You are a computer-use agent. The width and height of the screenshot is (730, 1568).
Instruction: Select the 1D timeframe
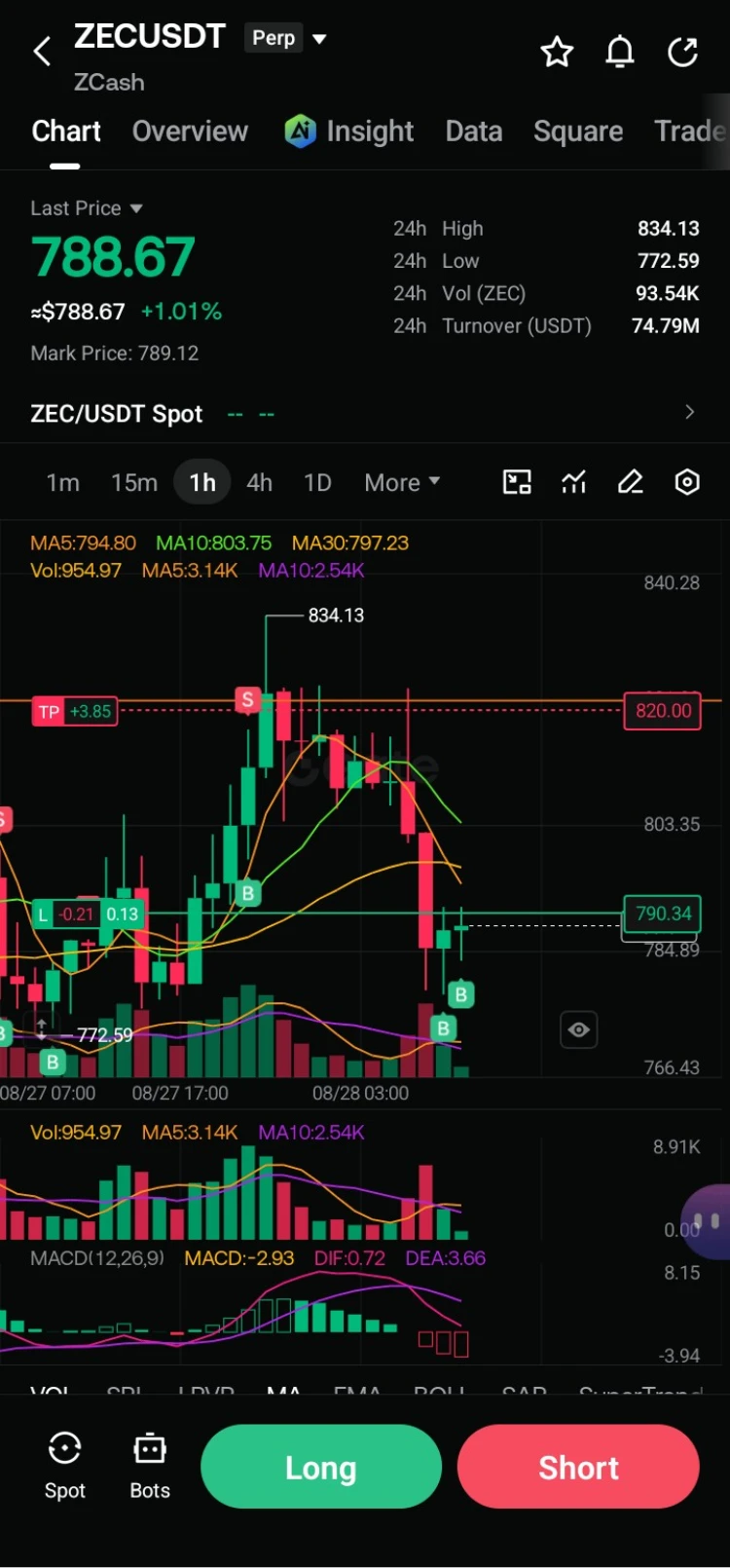pos(317,482)
